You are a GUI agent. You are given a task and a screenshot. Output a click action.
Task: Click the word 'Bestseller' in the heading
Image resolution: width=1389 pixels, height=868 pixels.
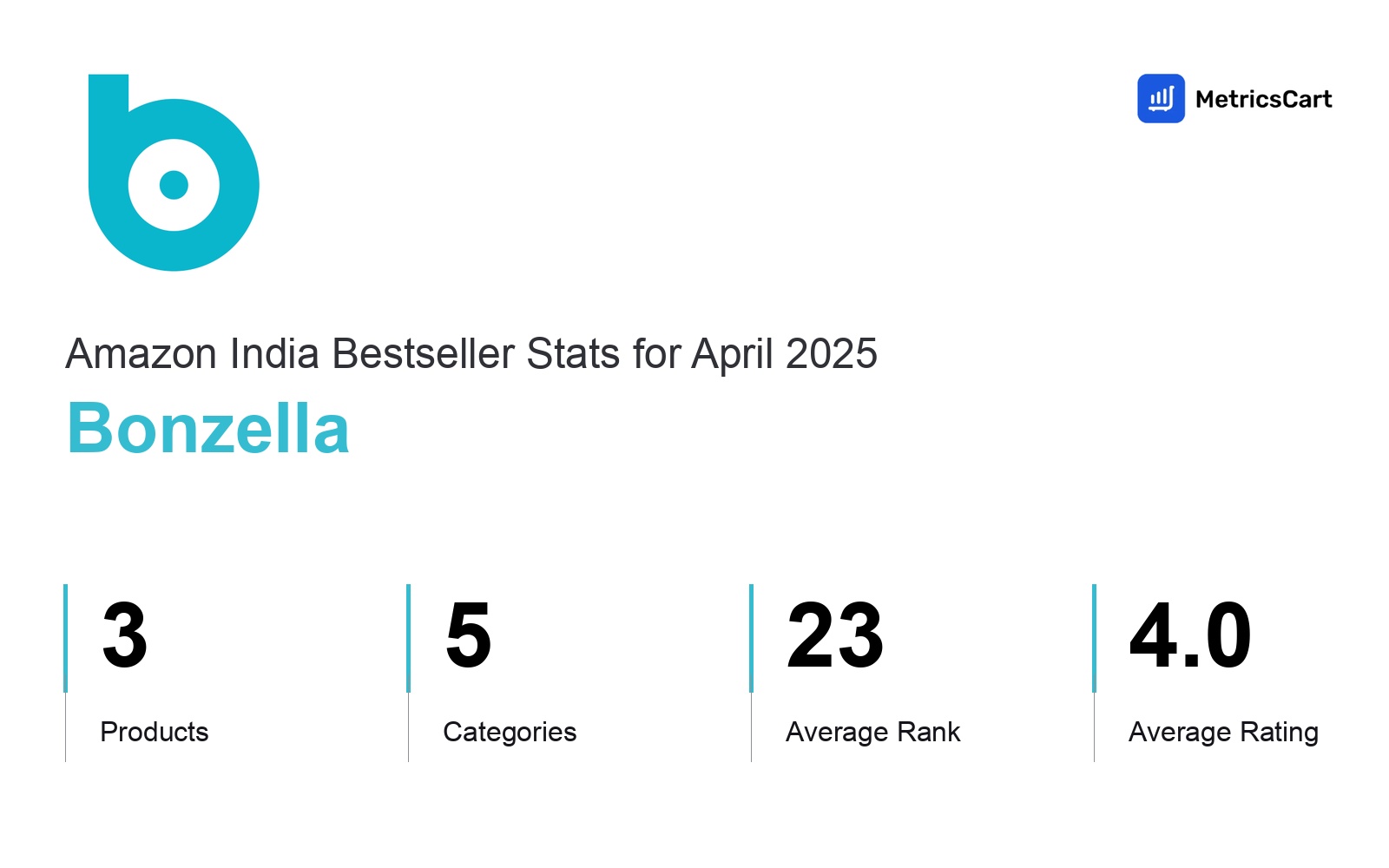coord(424,353)
